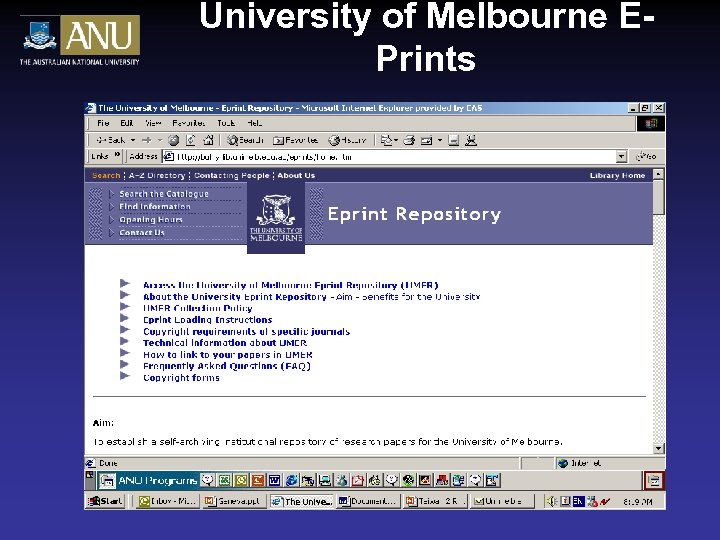Screen dimensions: 720x540
Task: Open the Tools menu
Action: [x=226, y=123]
